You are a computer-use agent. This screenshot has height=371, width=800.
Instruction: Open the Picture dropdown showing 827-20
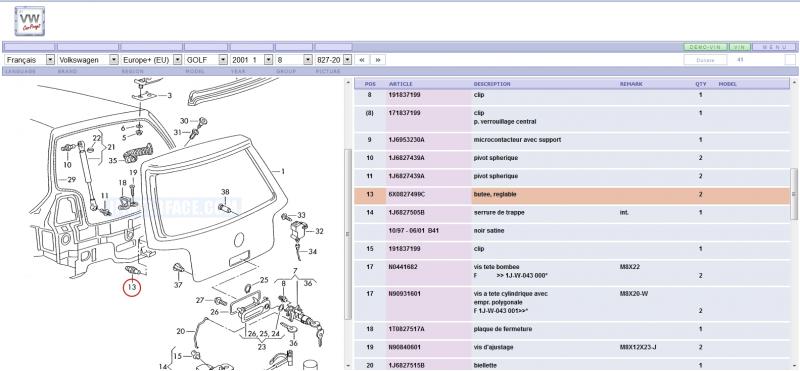[334, 60]
